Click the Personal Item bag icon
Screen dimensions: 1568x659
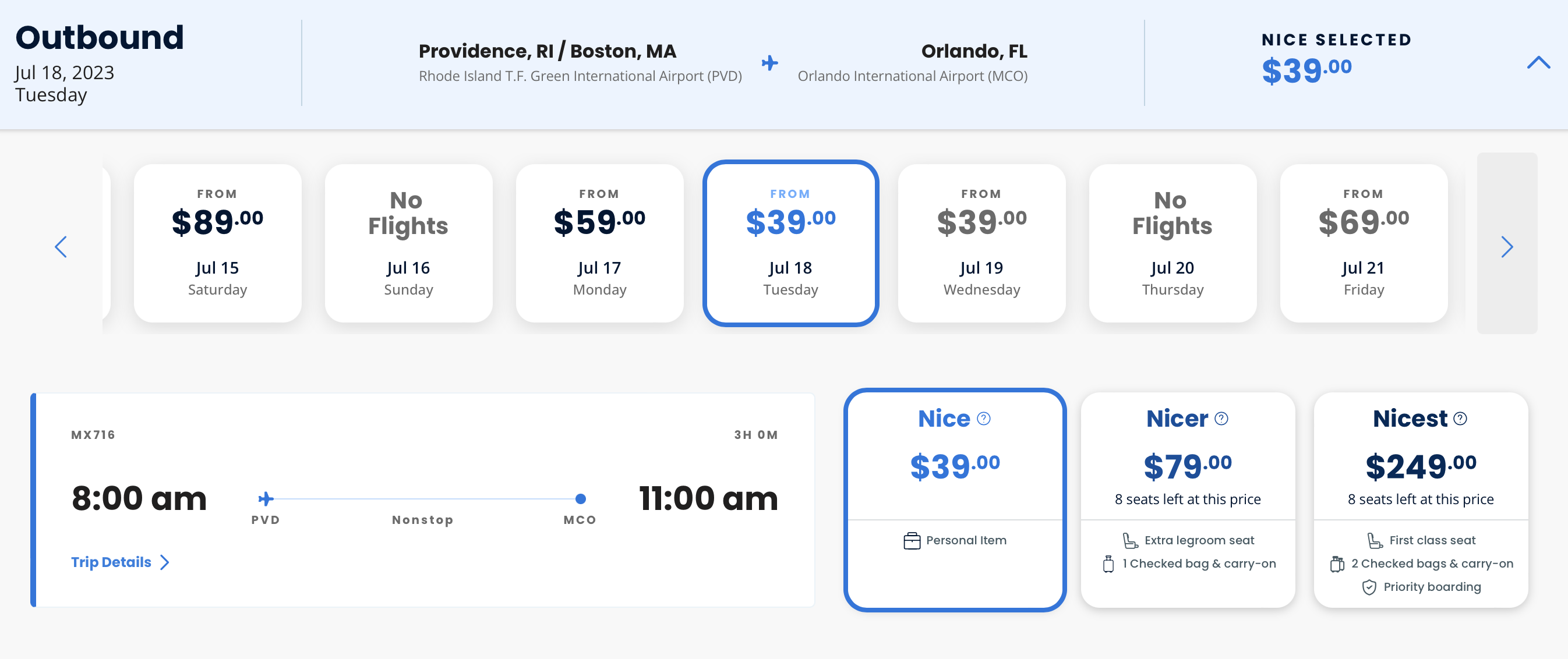tap(912, 540)
